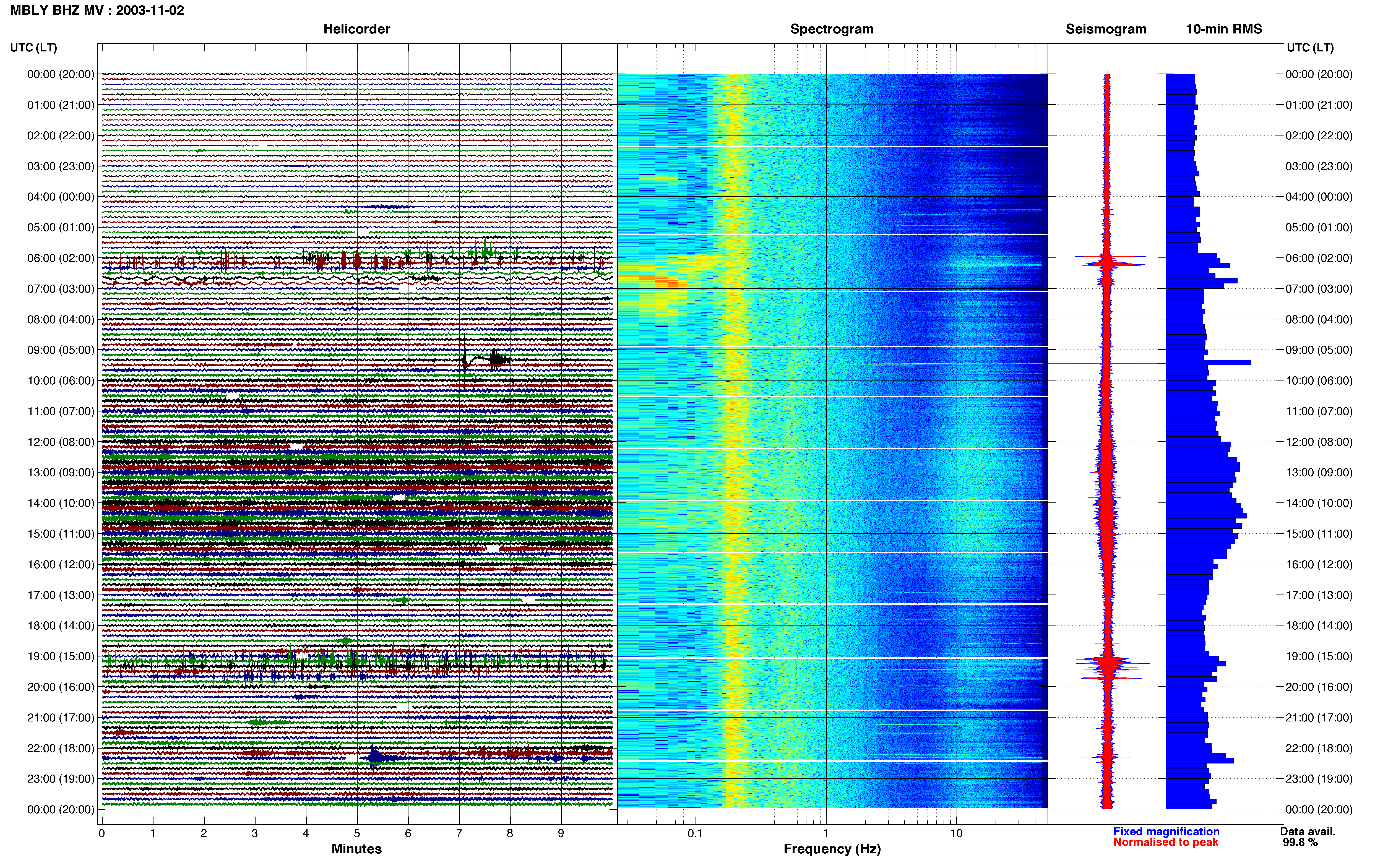Click left time label 03:00 (23:00)
The image size is (1388, 868).
[x=61, y=166]
